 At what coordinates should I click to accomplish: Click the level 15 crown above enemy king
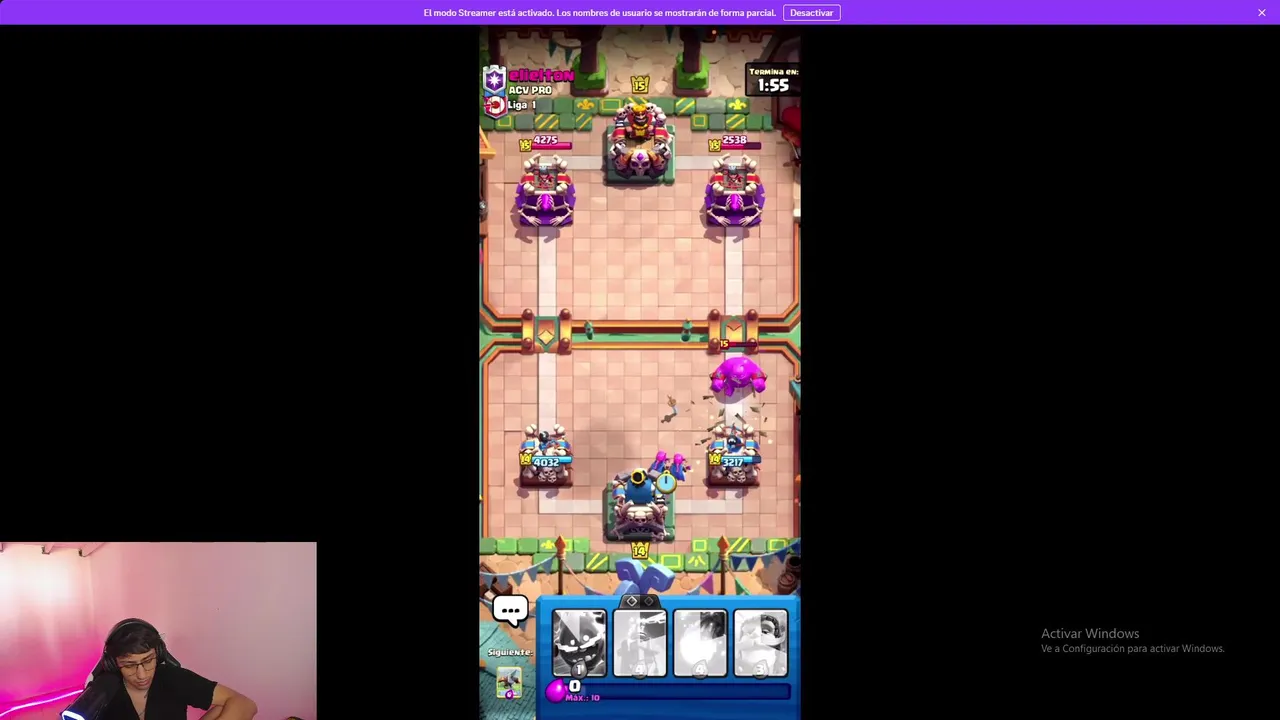[x=640, y=85]
